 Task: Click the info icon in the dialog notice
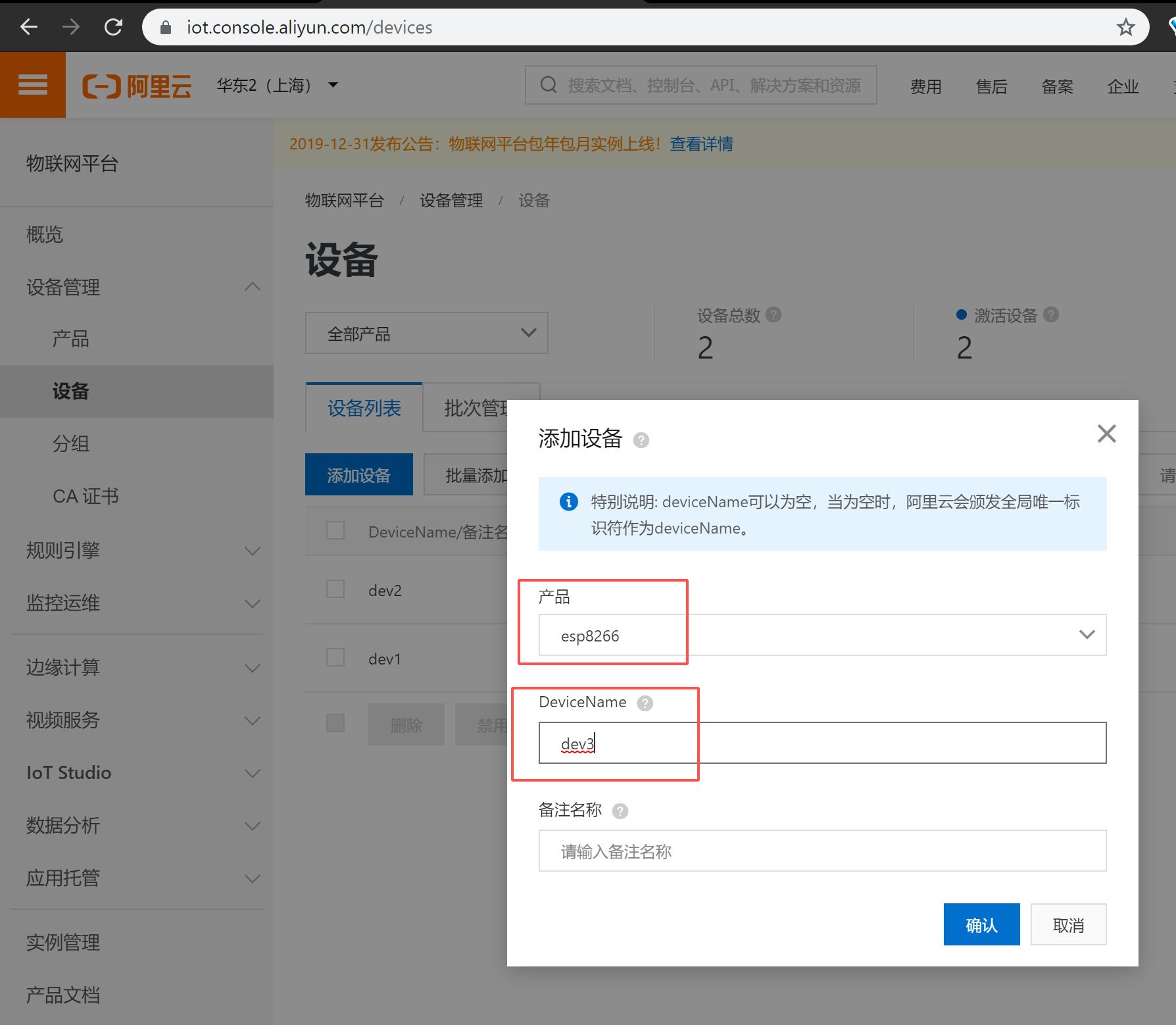(x=568, y=502)
